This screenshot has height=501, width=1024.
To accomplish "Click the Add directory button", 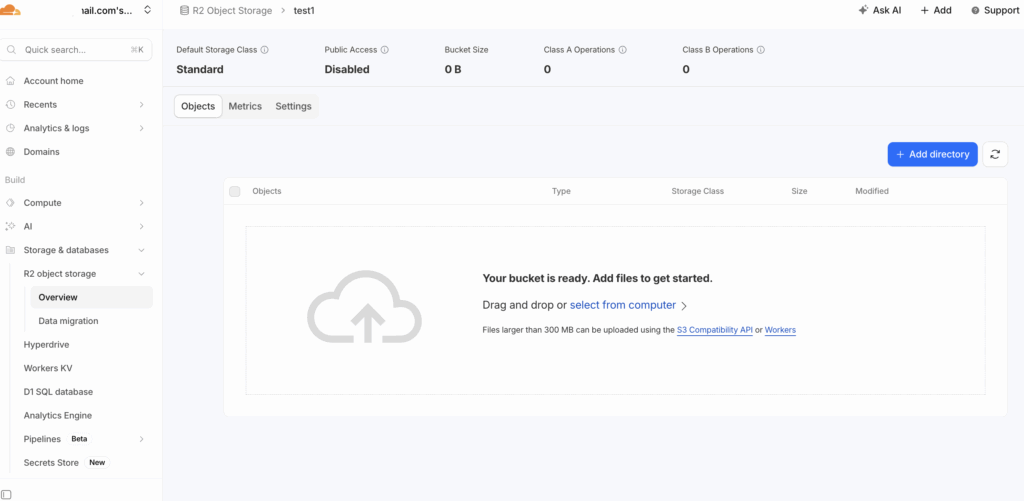I will (x=932, y=154).
